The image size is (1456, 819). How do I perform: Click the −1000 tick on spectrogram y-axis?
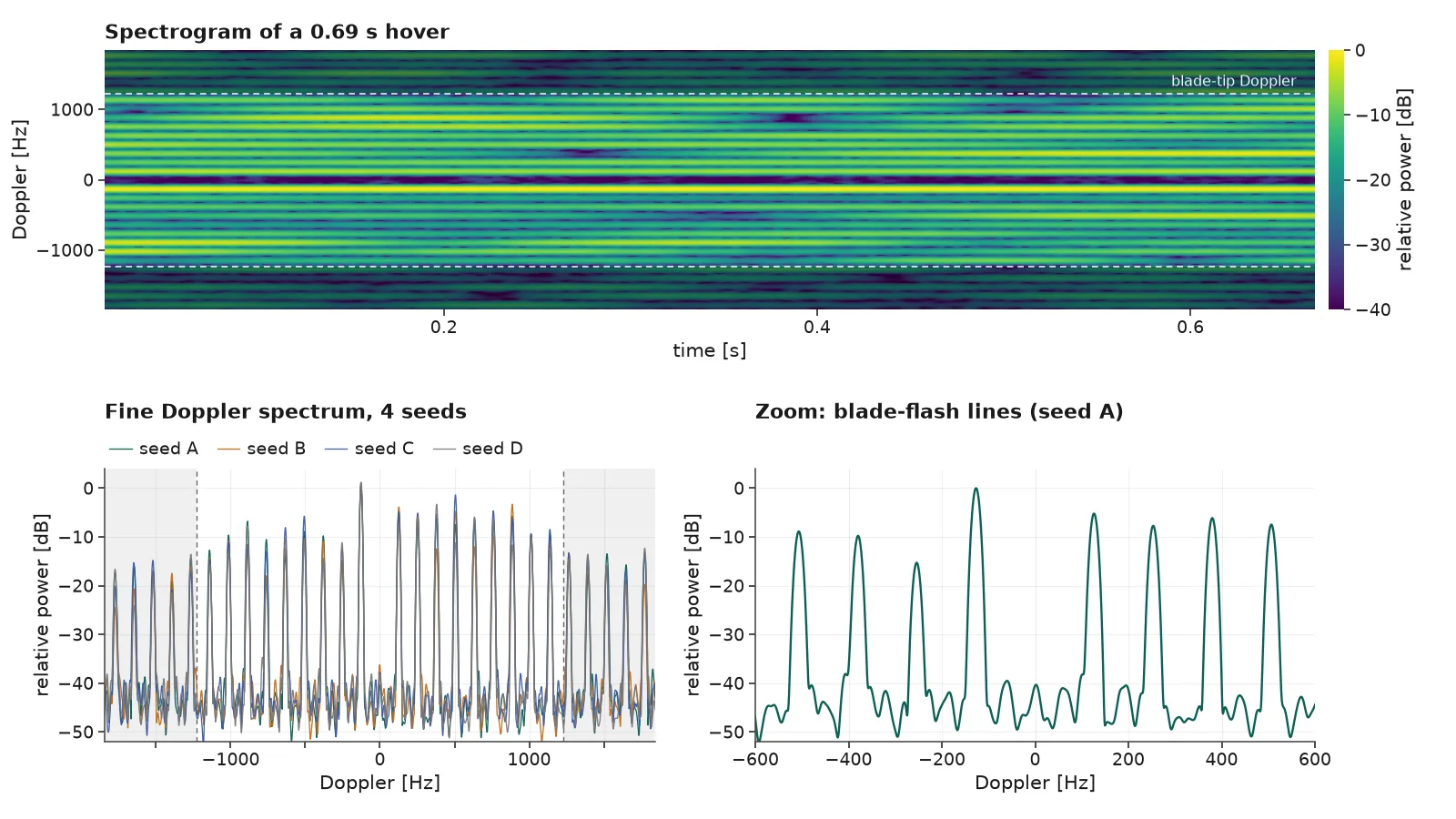point(66,250)
